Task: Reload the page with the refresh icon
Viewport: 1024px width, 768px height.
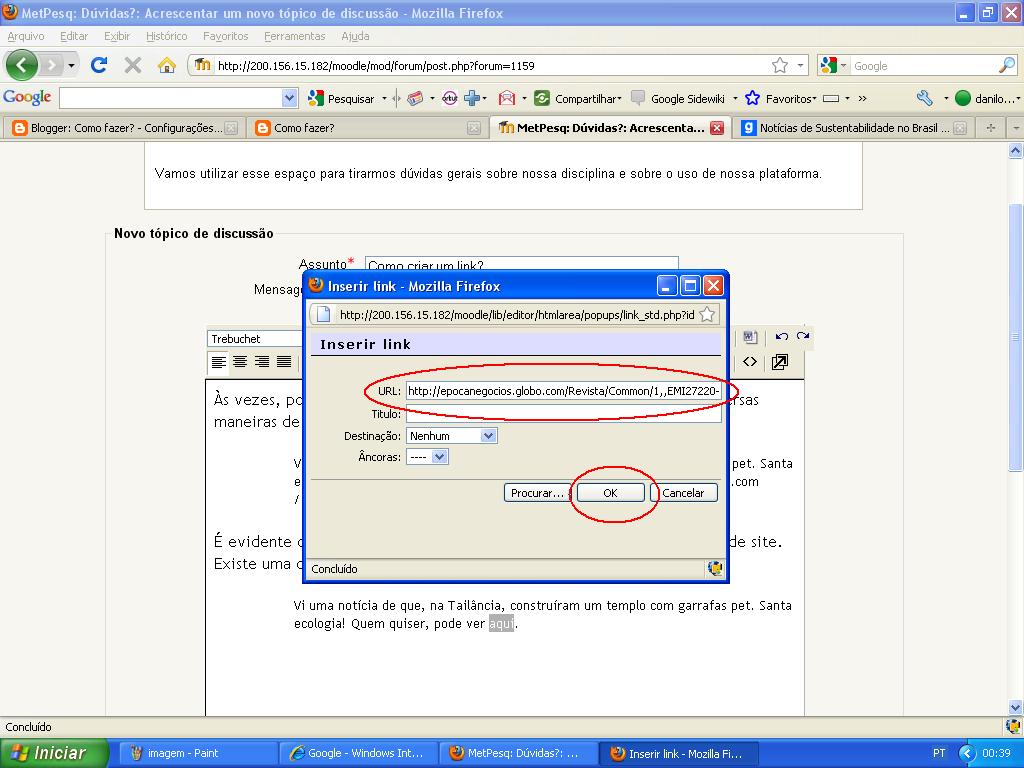Action: (x=99, y=65)
